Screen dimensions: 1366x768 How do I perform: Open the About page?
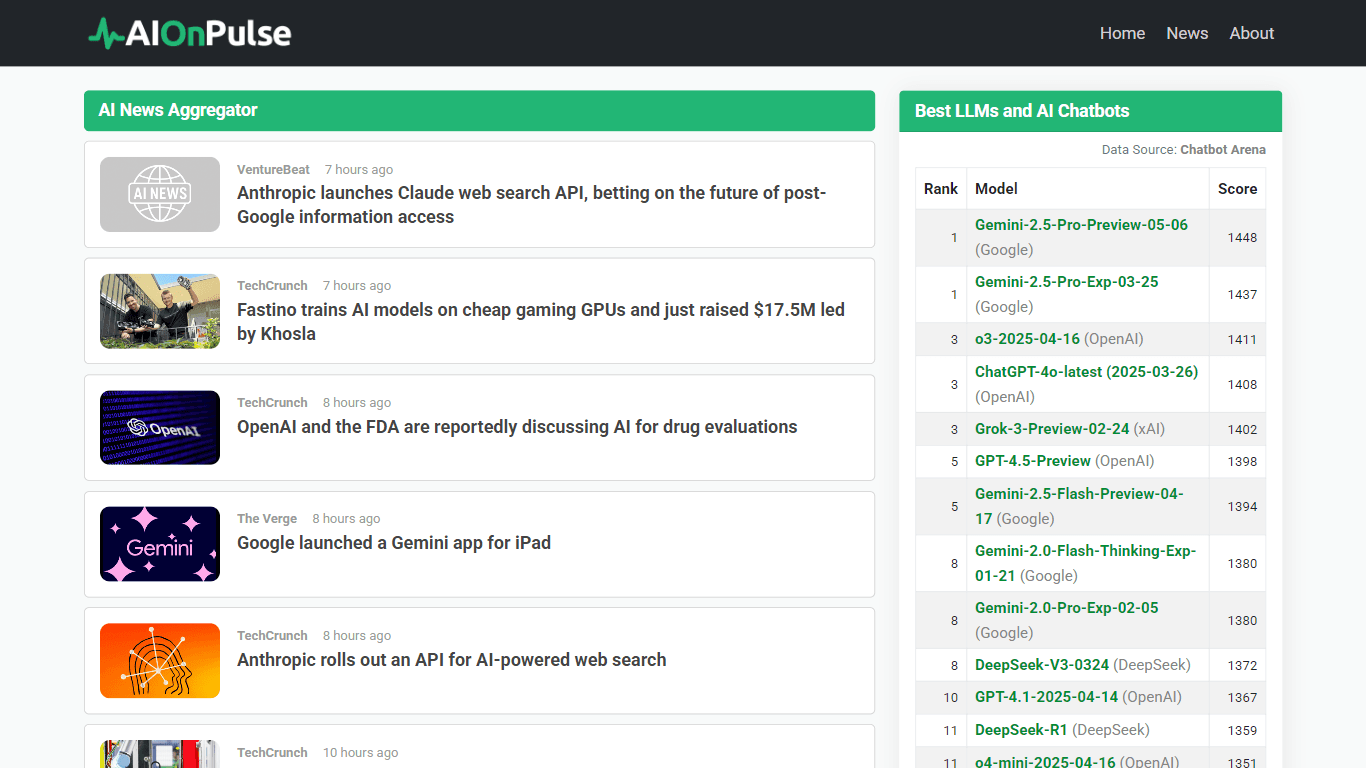pos(1251,33)
